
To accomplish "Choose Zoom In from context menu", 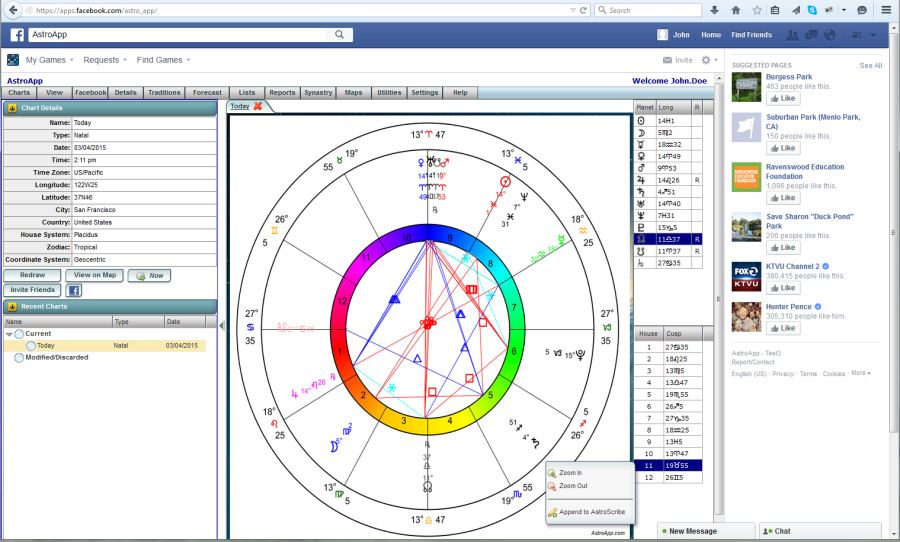I will point(570,473).
